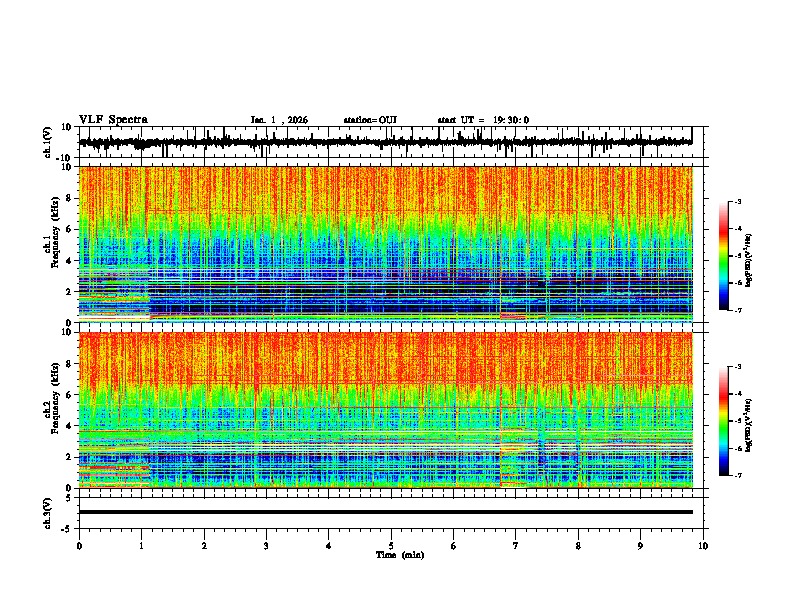This screenshot has width=792, height=612.
Task: Click the "ch.1(V)" vertical axis label
Action: (48, 142)
